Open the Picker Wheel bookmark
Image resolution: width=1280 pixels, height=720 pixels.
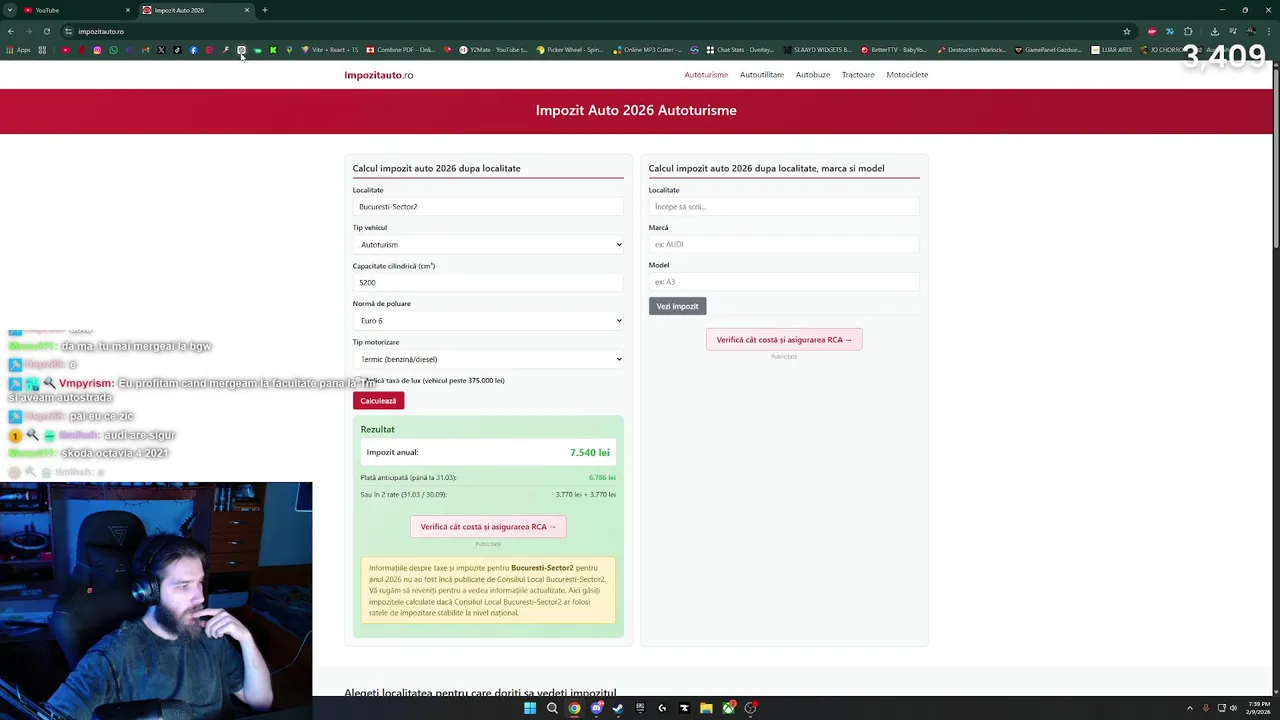569,50
